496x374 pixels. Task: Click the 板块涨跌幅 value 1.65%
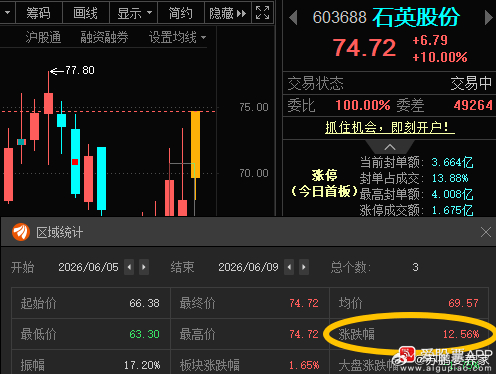click(x=304, y=365)
